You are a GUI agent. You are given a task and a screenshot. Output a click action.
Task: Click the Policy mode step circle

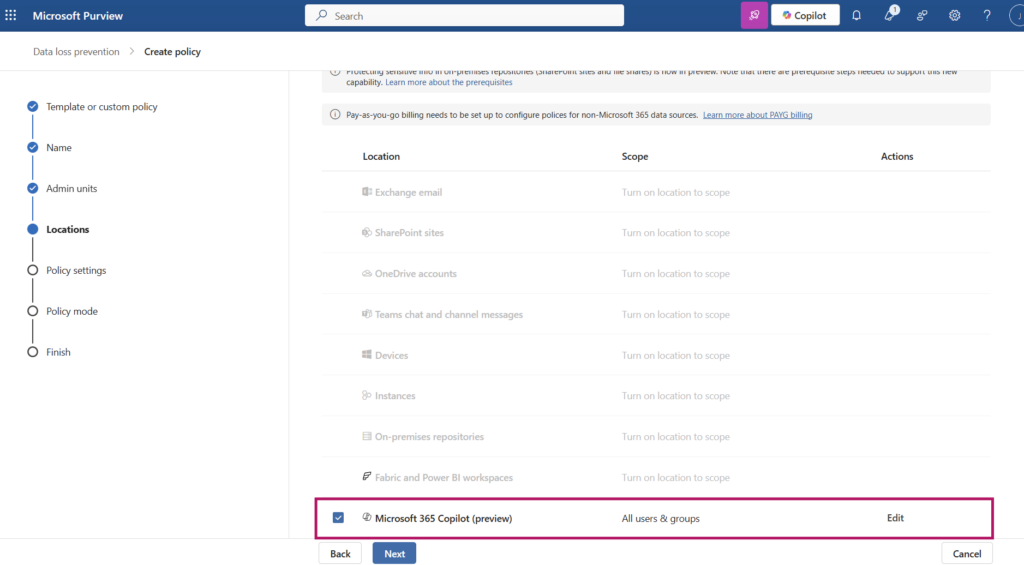[33, 311]
